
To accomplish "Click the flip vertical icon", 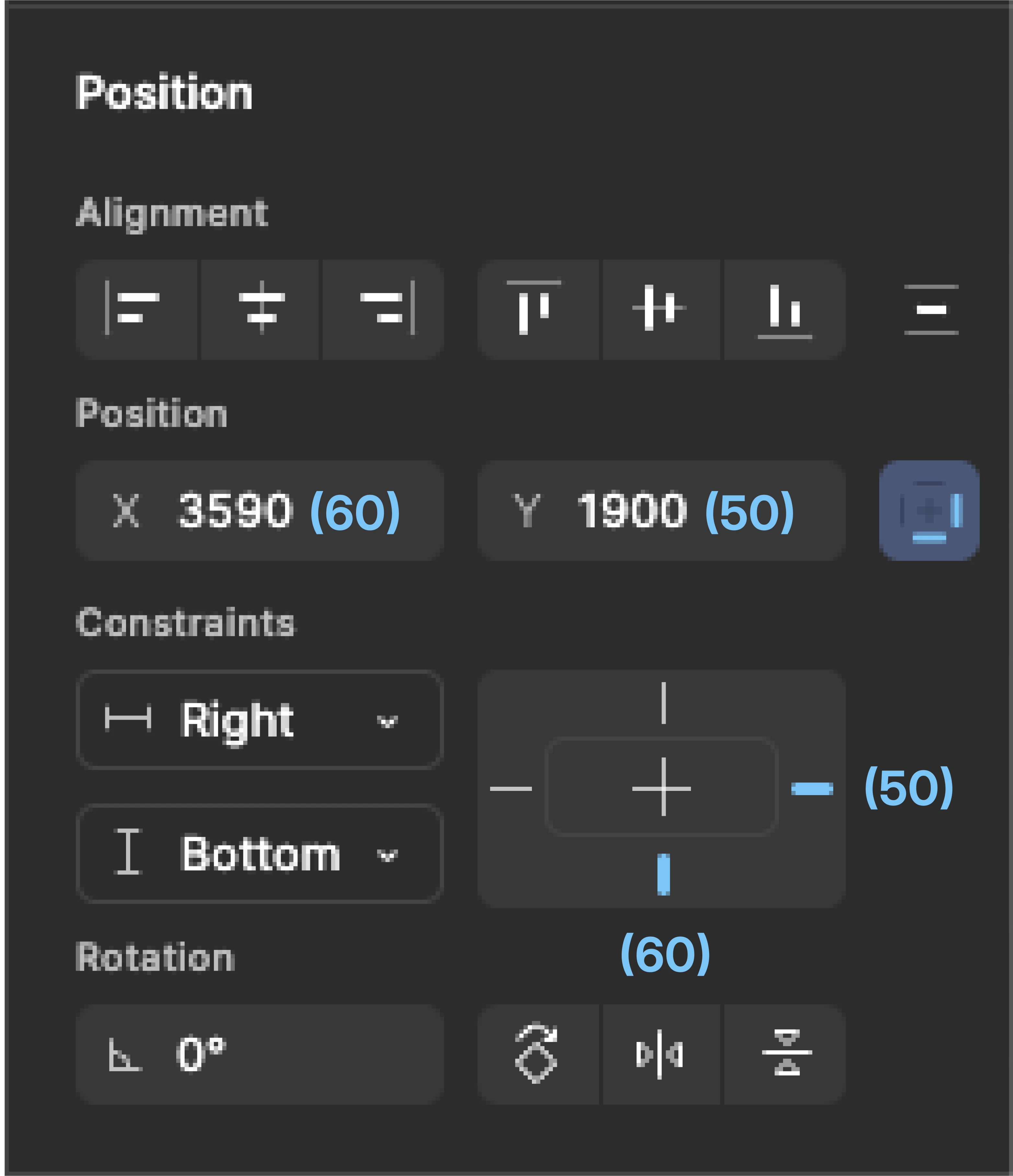I will pos(785,1055).
